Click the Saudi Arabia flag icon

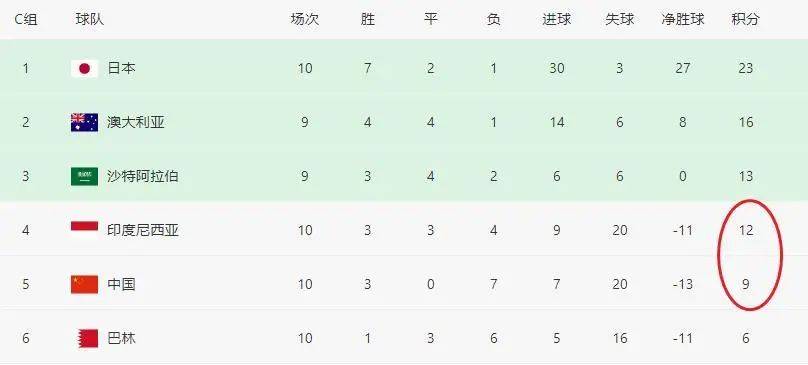click(85, 176)
